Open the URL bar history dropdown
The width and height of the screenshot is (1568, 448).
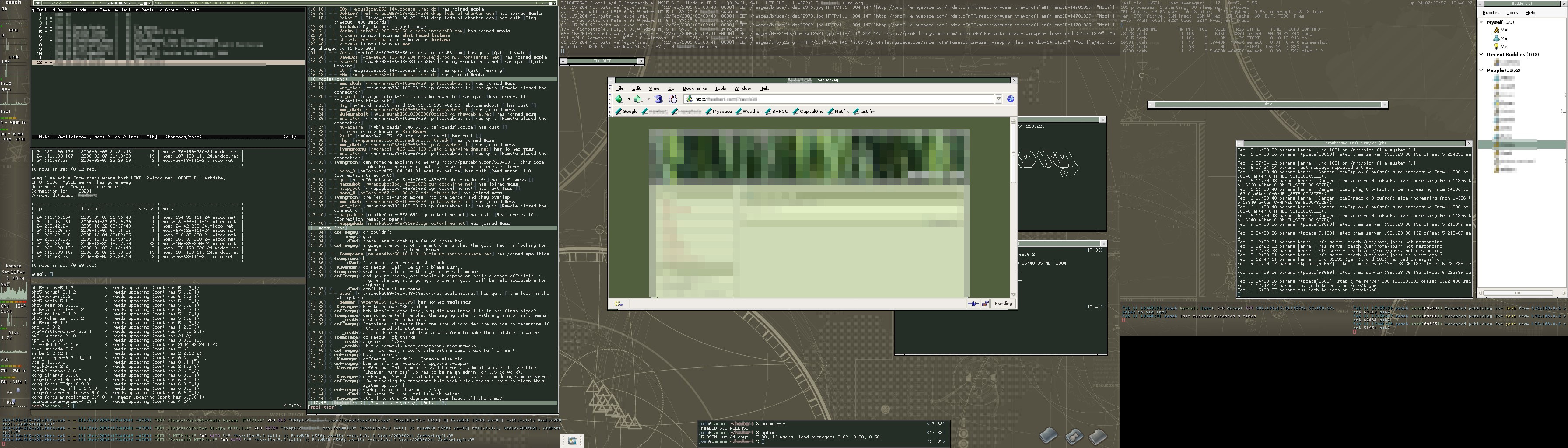tap(998, 99)
